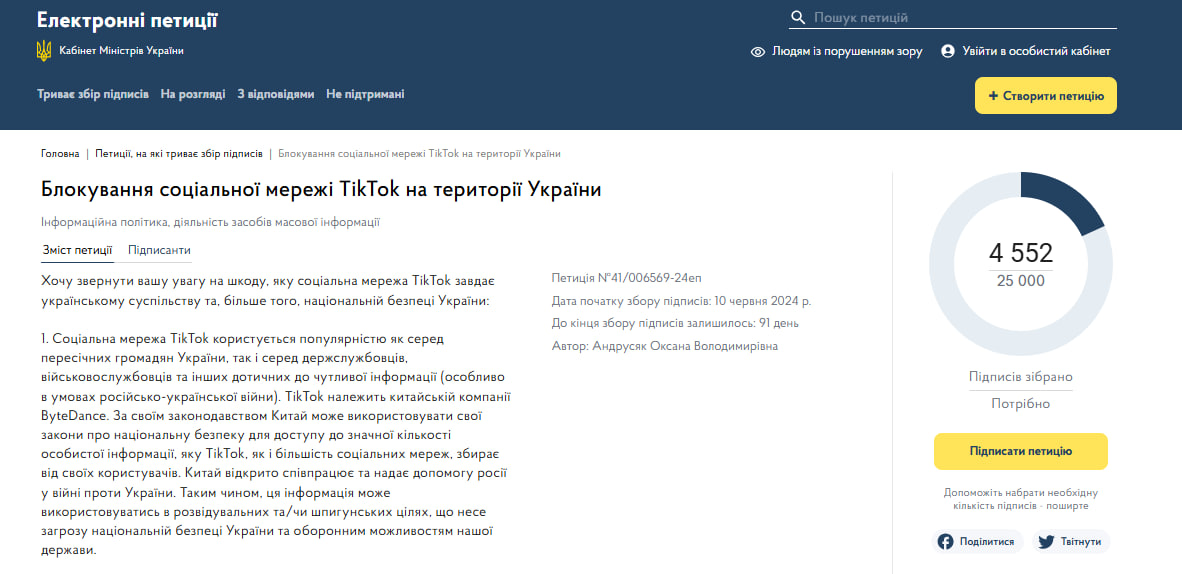
Task: Go to Головна breadcrumb
Action: (x=60, y=153)
